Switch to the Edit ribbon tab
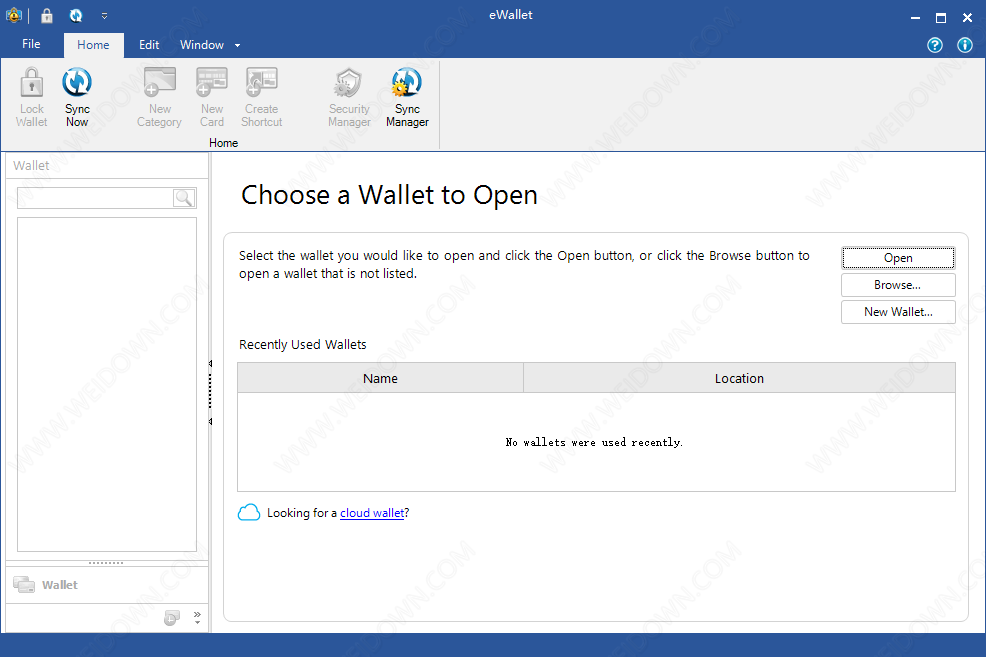The image size is (986, 657). coord(149,45)
